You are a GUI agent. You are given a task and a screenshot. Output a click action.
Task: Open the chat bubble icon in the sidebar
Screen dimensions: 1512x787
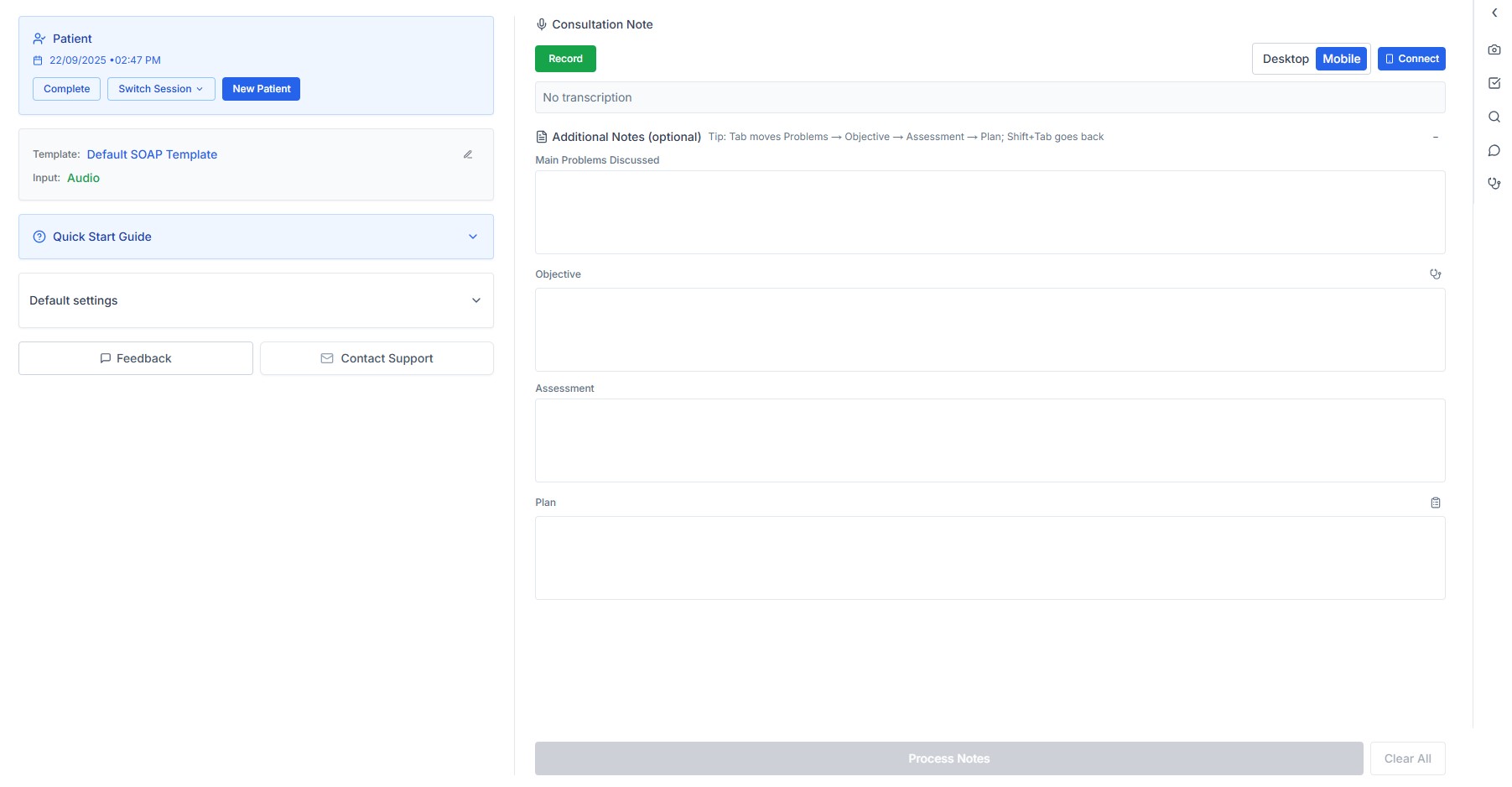[x=1494, y=150]
